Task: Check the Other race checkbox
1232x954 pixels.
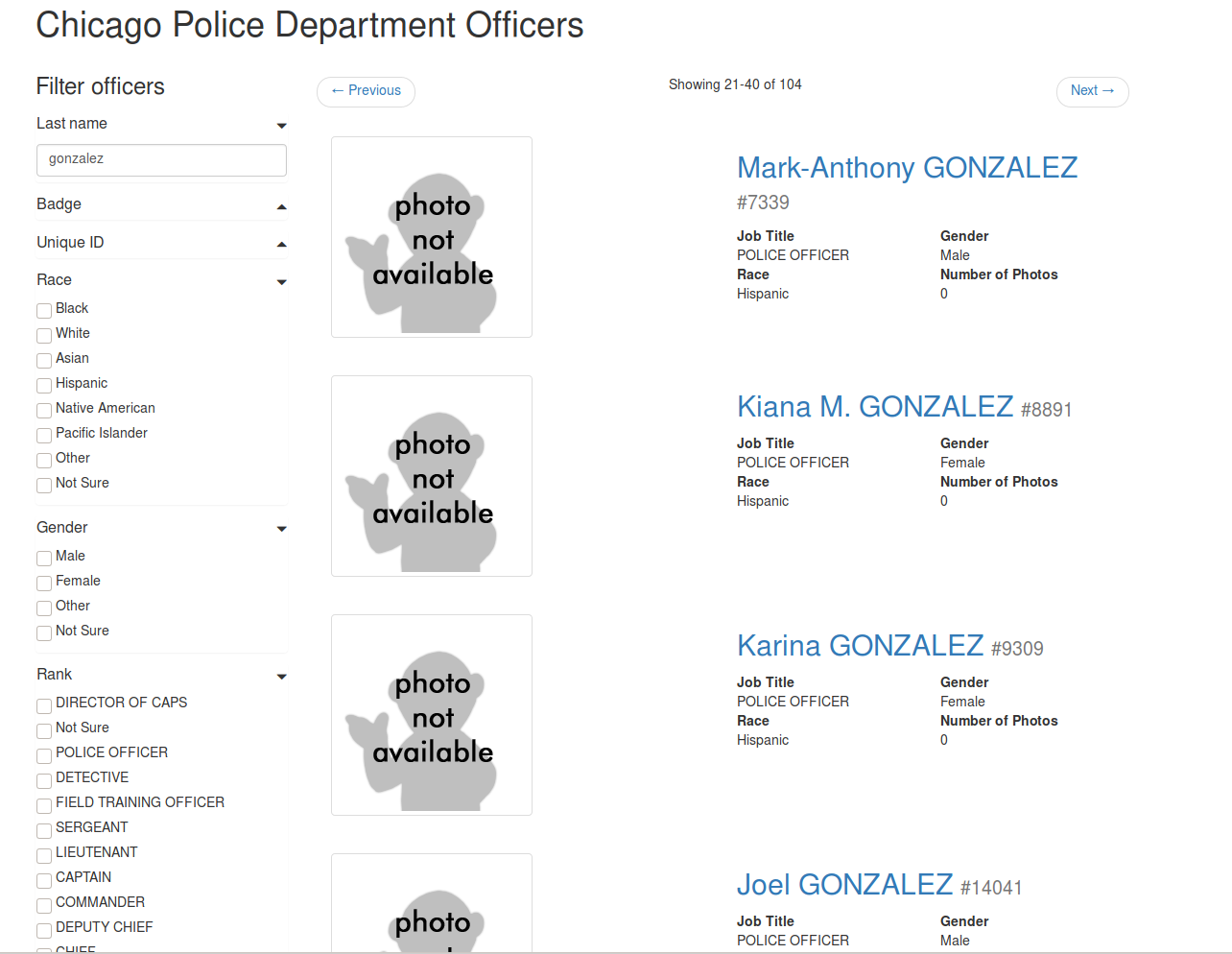Action: (x=44, y=461)
